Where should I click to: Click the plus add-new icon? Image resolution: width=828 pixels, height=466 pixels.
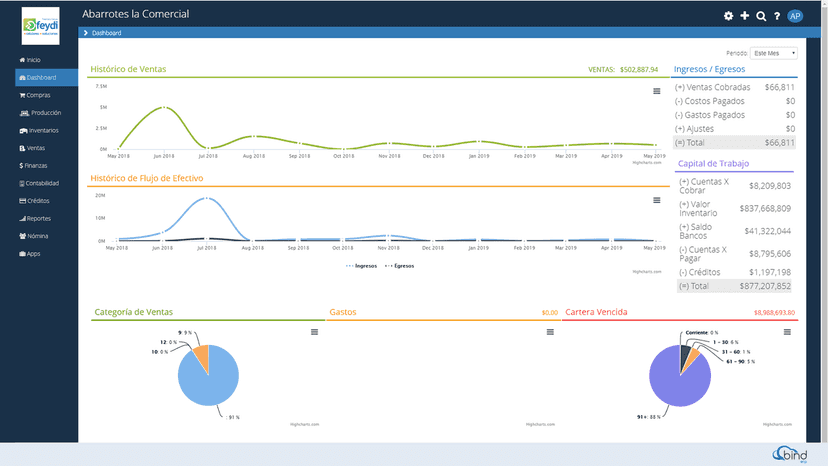tap(745, 16)
